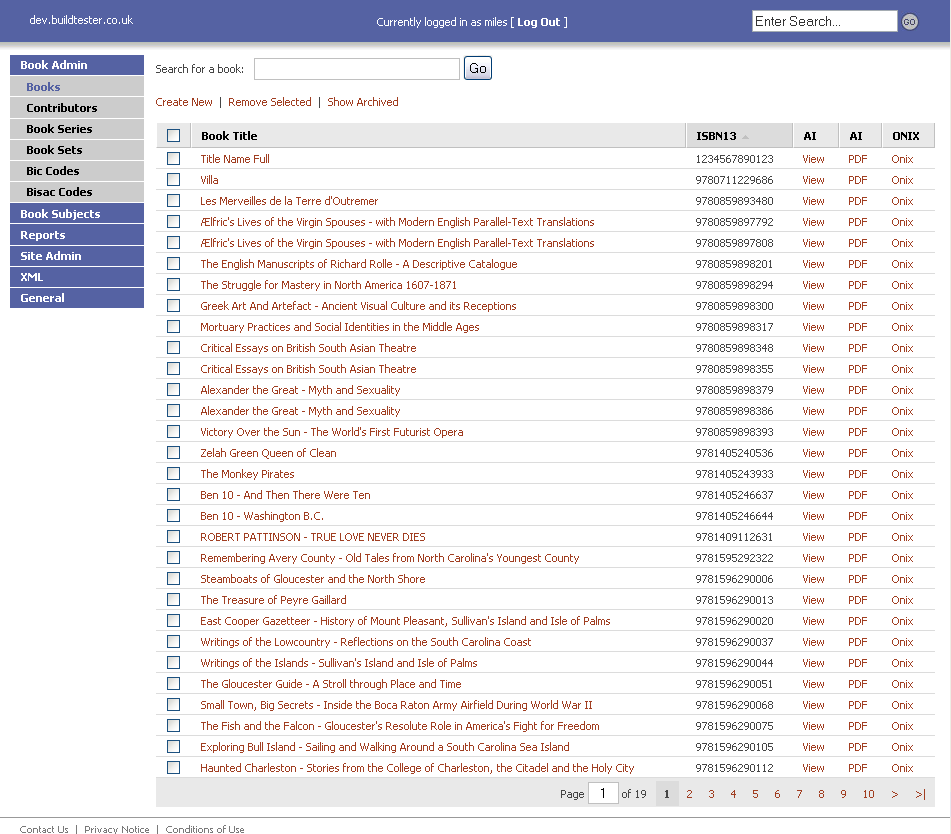Click PDF for Villa row
Viewport: 951px width, 834px height.
(857, 180)
